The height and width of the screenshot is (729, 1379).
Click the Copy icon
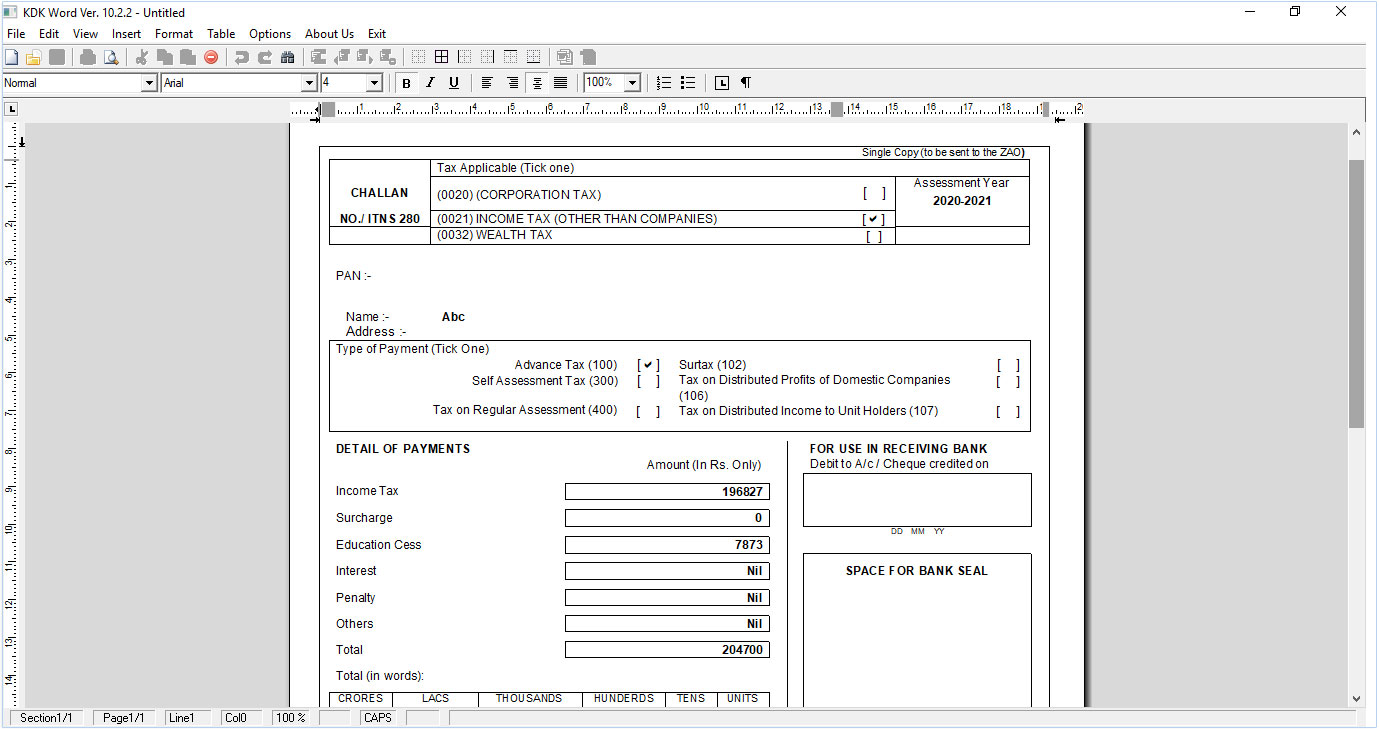coord(164,57)
